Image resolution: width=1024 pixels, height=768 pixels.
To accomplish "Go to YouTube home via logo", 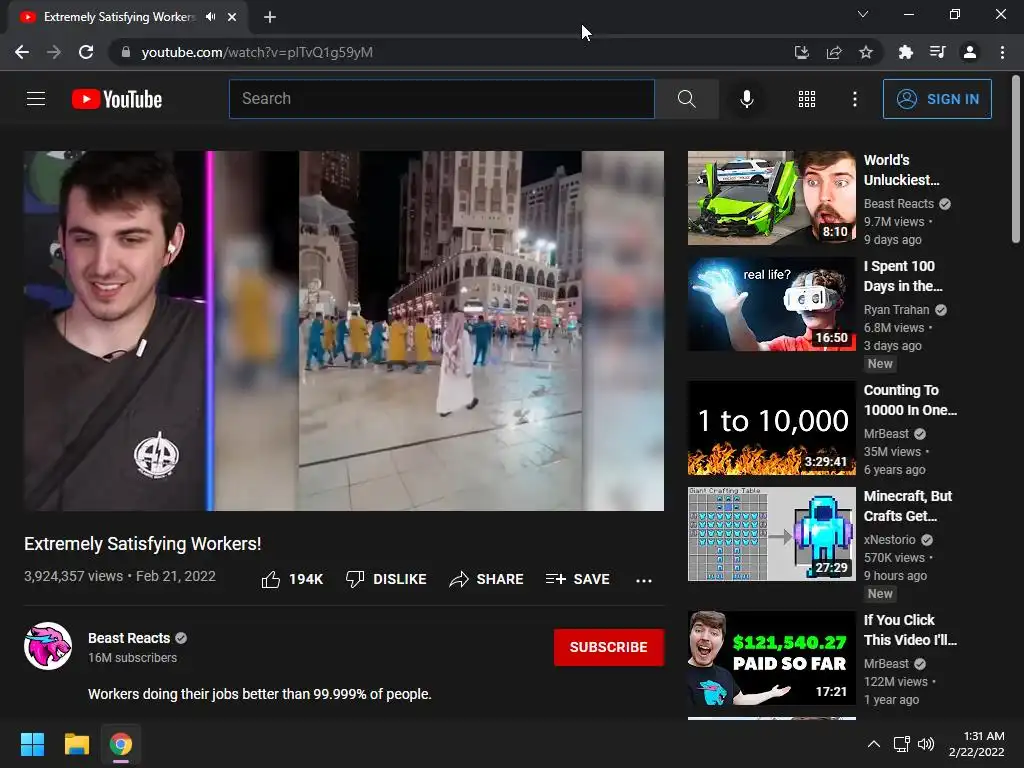I will pos(117,99).
